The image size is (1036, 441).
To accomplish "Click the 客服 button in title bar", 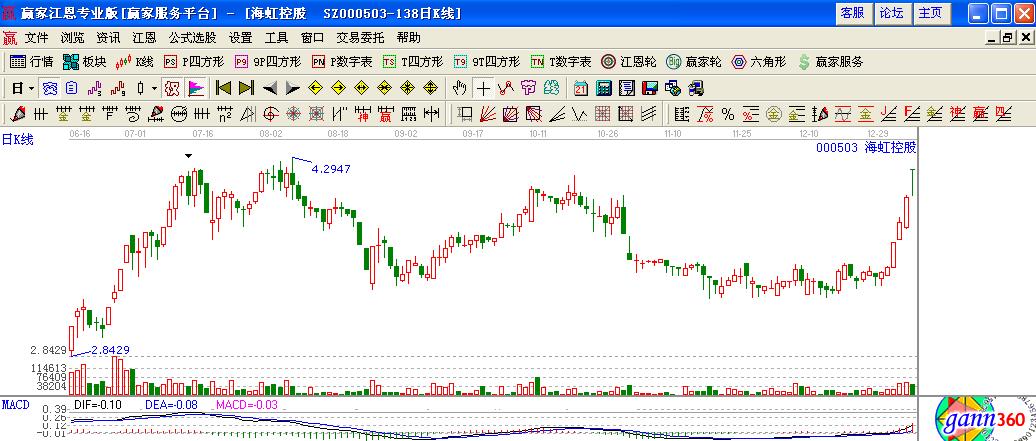I will 852,13.
